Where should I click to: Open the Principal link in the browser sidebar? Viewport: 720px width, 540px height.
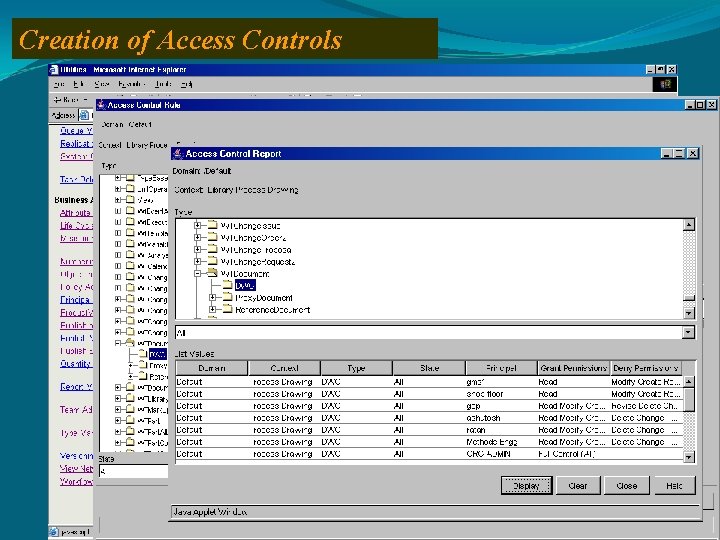(76, 299)
